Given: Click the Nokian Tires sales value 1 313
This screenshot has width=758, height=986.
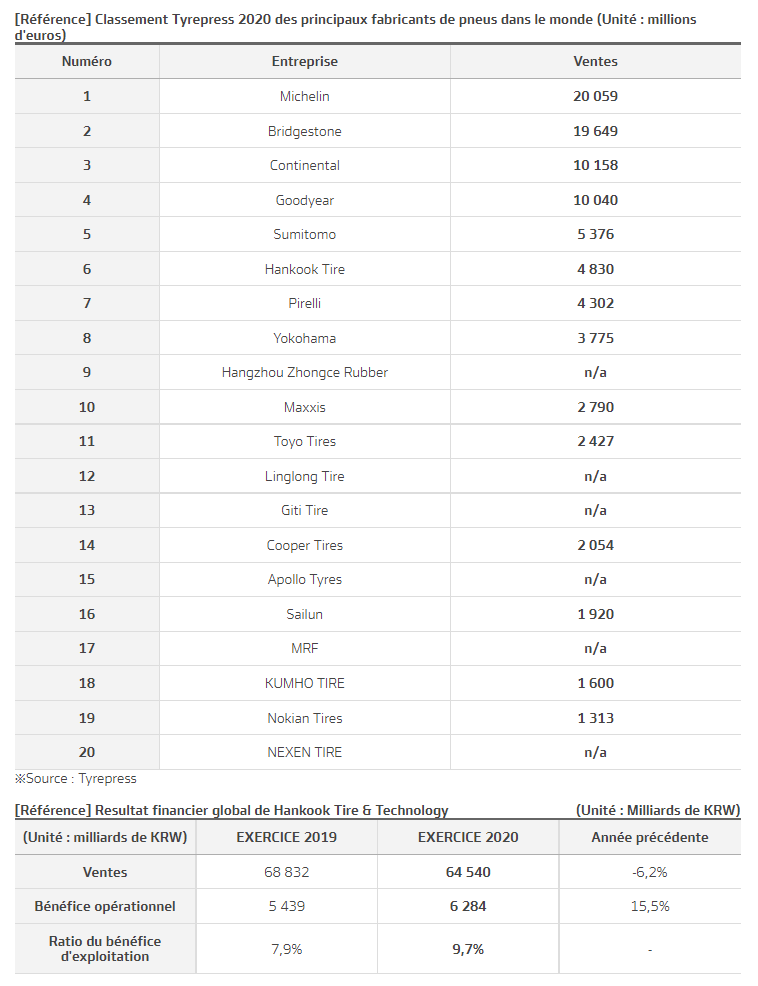Looking at the screenshot, I should (595, 718).
